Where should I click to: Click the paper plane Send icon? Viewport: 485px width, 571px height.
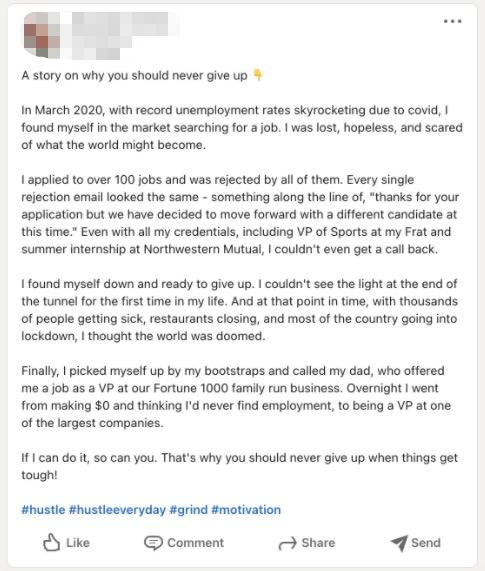399,543
